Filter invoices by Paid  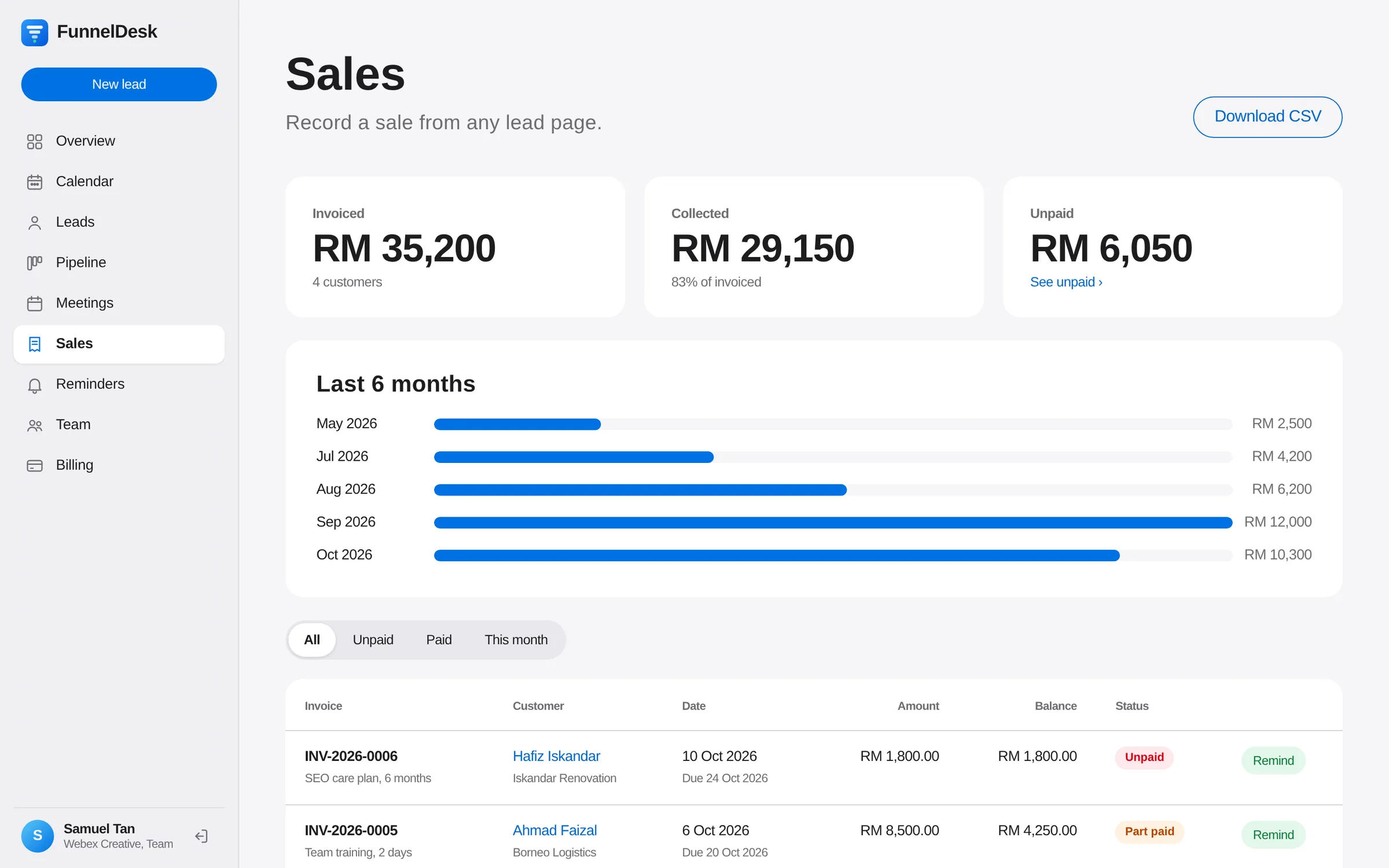[439, 640]
